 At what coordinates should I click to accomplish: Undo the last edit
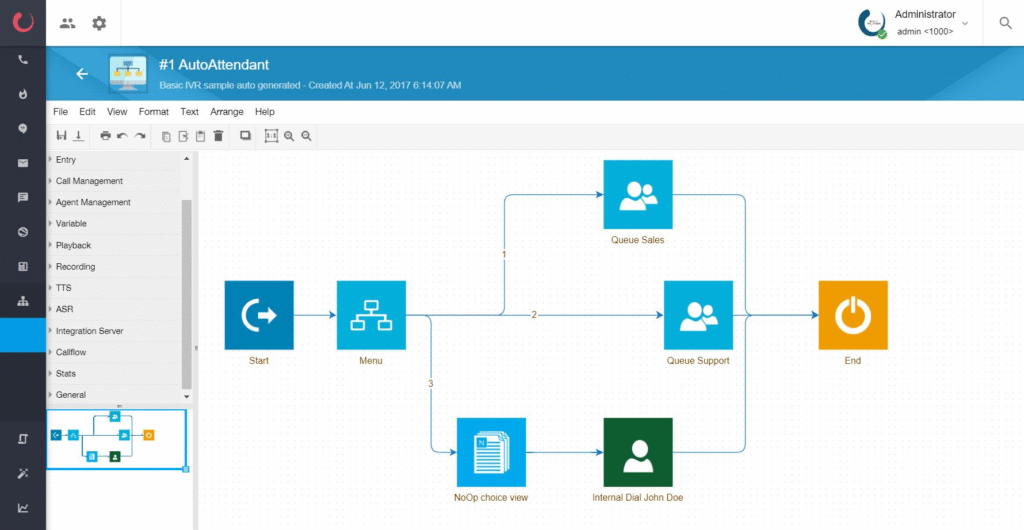point(122,136)
